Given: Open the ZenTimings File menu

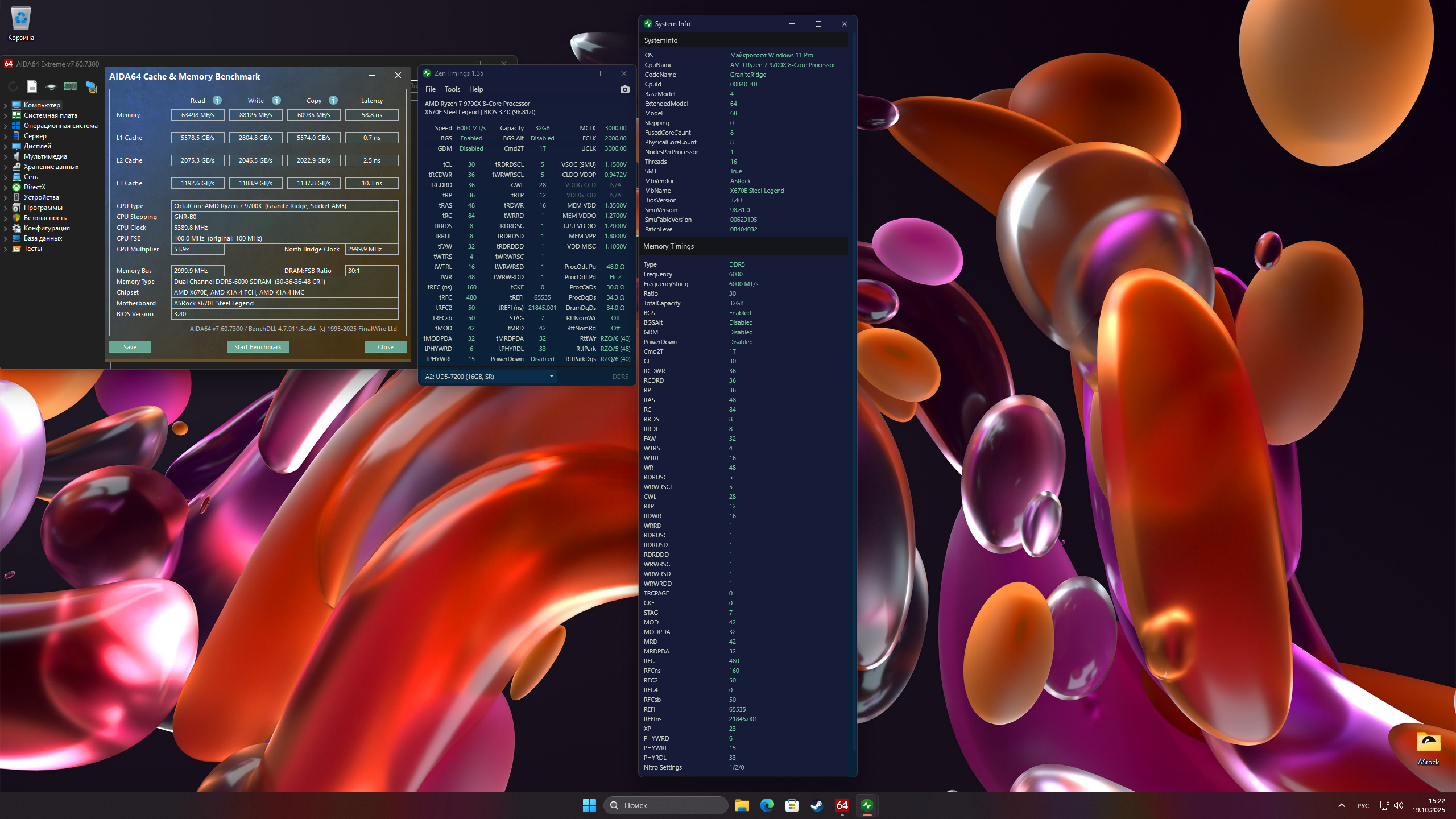Looking at the screenshot, I should pyautogui.click(x=431, y=89).
